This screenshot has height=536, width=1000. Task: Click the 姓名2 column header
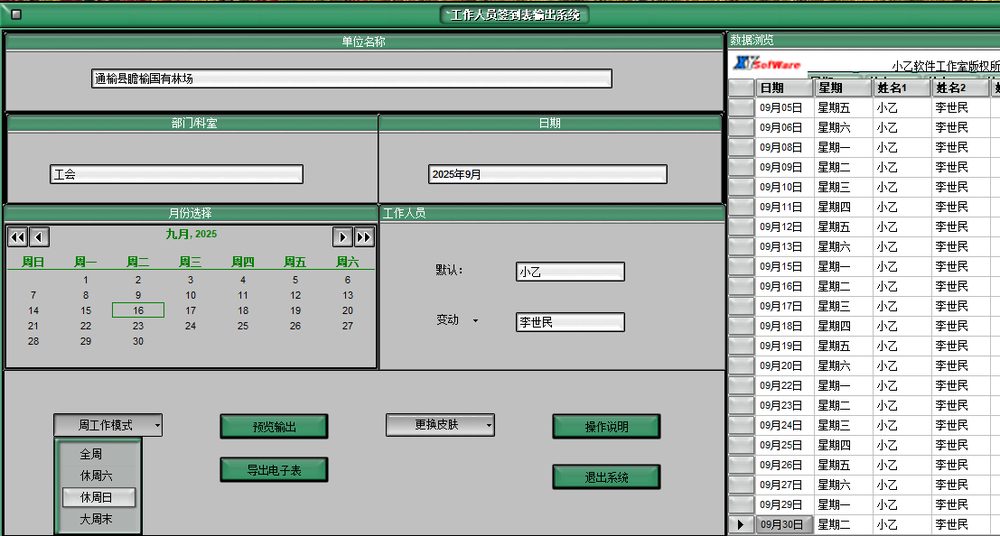click(x=960, y=88)
